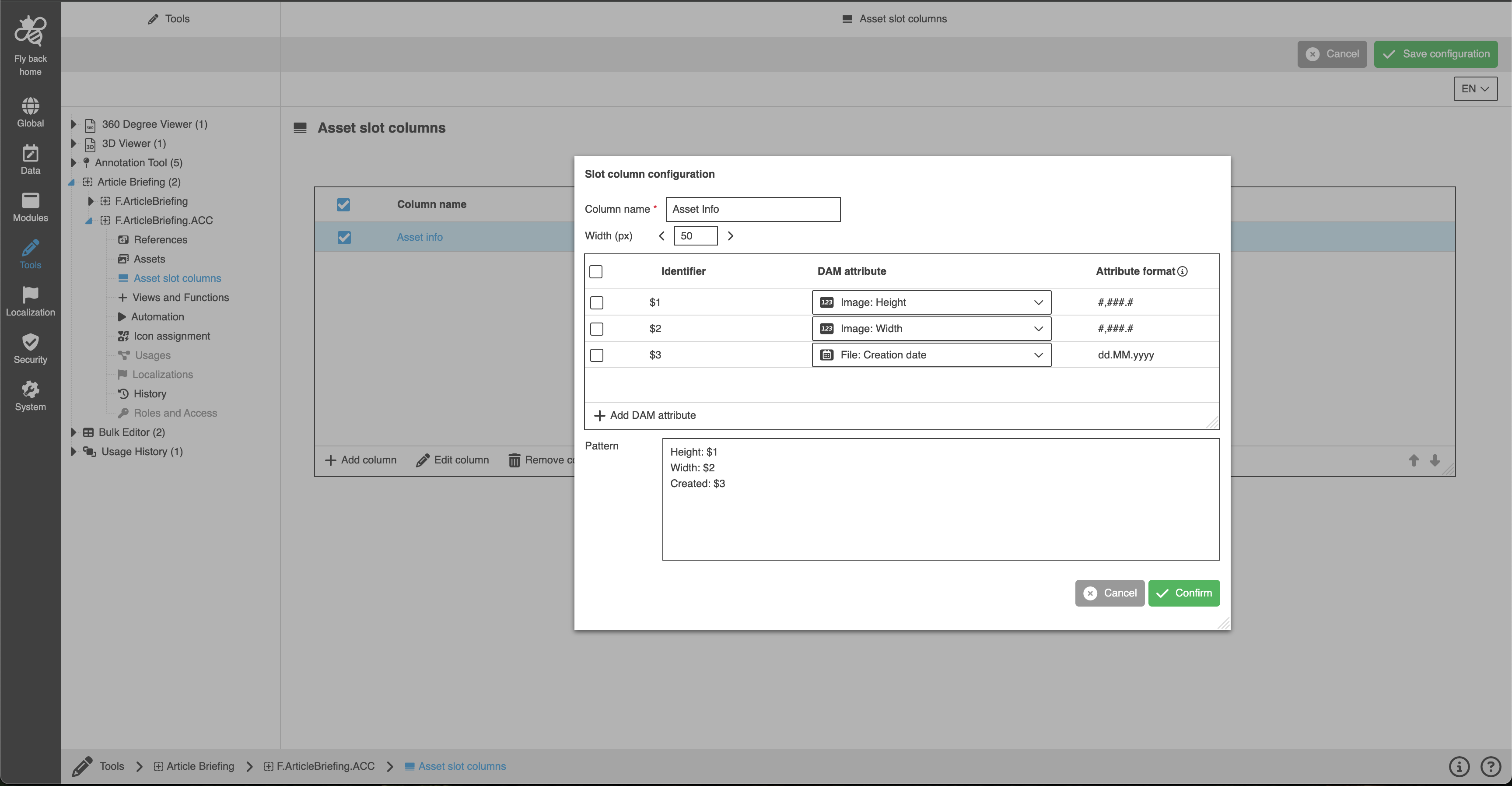
Task: Select Asset slot columns in the tree
Action: 177,277
